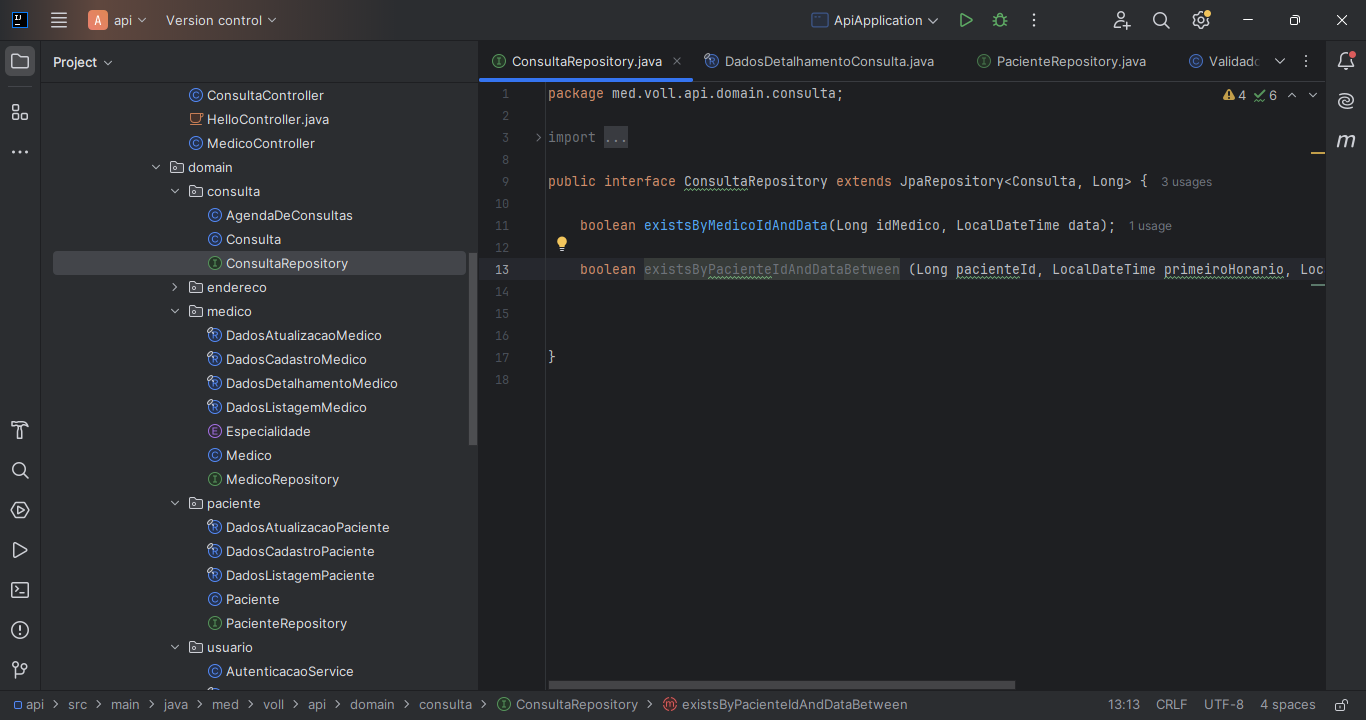Open DadosCadastroPaciente record
Screen dimensions: 1366x720
[x=300, y=551]
